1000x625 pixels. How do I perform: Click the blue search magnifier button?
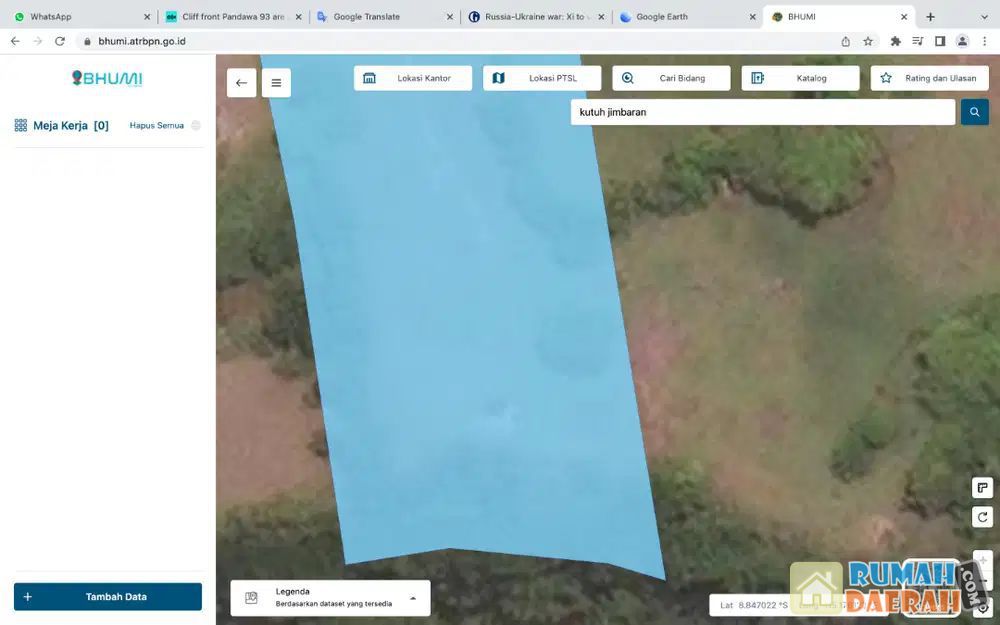(x=974, y=112)
